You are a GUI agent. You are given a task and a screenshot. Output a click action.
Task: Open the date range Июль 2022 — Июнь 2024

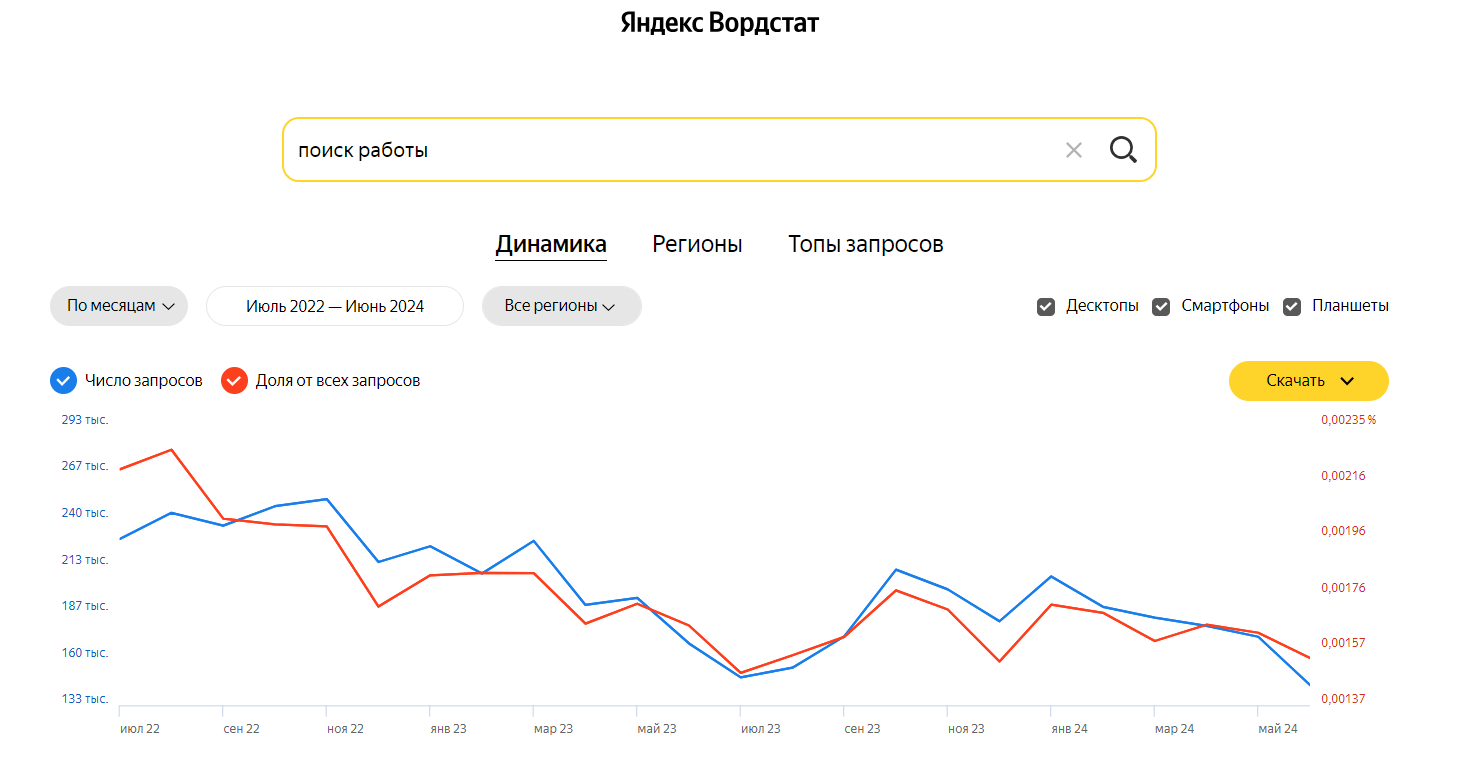pos(335,306)
